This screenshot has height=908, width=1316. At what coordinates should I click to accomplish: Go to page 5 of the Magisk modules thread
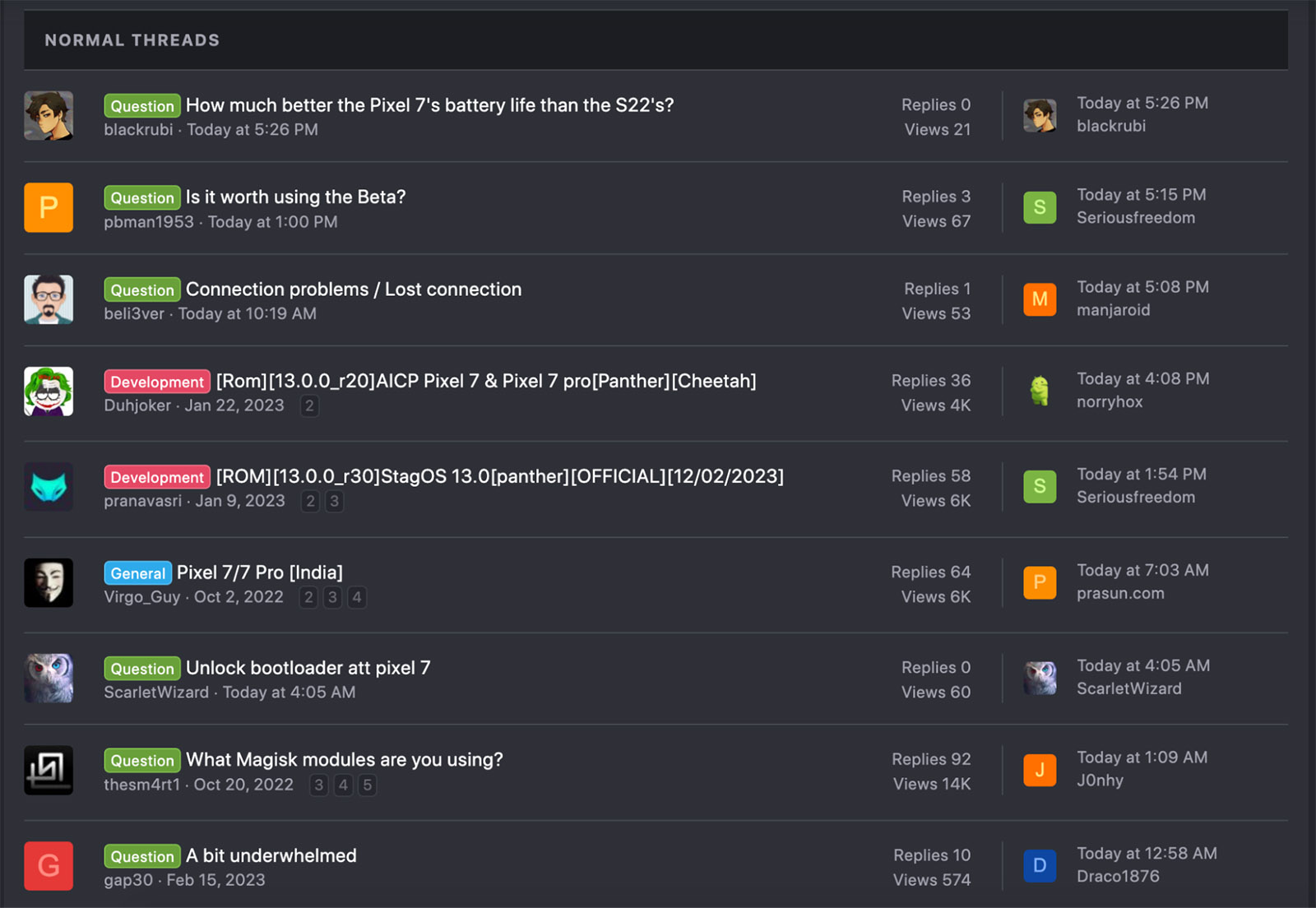367,785
